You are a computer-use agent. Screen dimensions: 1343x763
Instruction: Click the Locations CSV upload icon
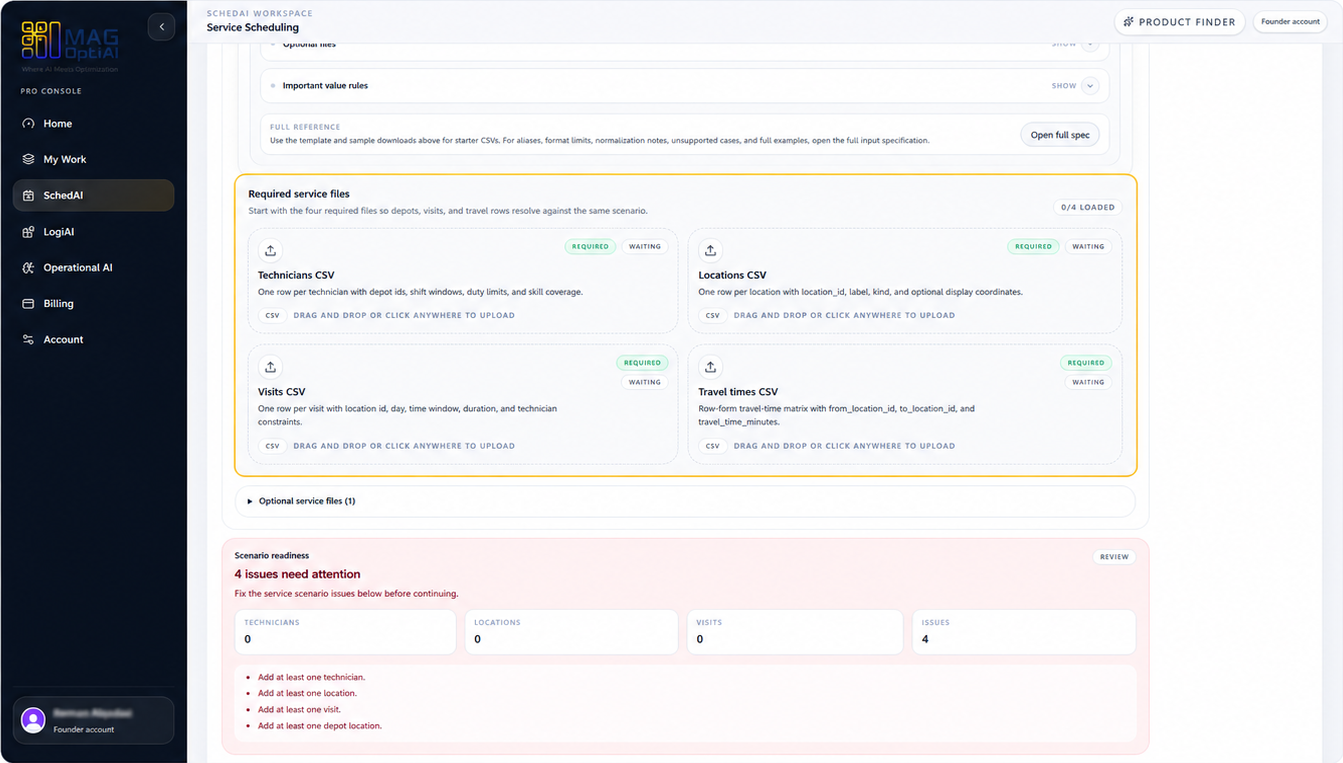point(710,250)
